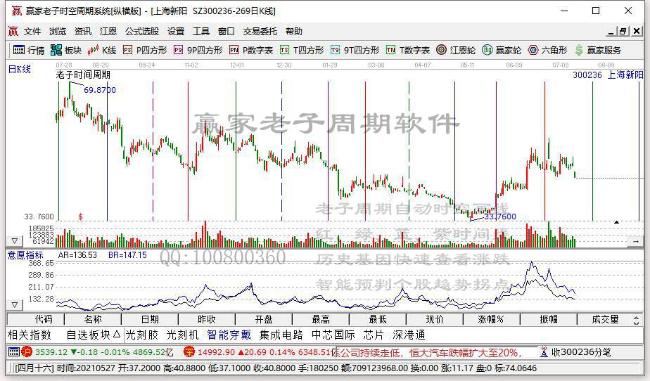Sort by 涨幅% column header

tap(492, 319)
